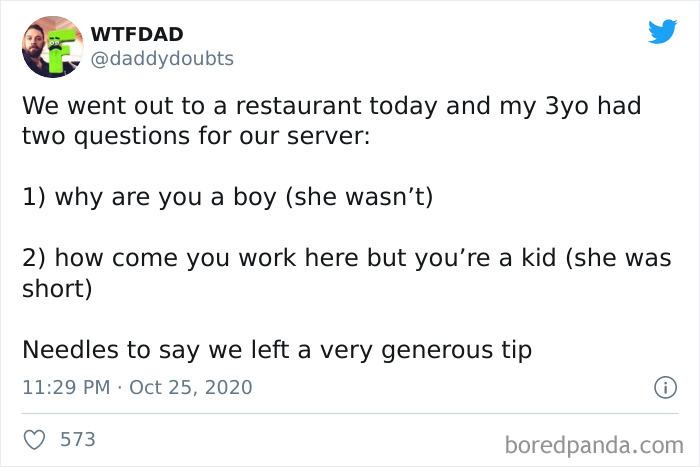Click the boredpanda.com watermark

(594, 442)
